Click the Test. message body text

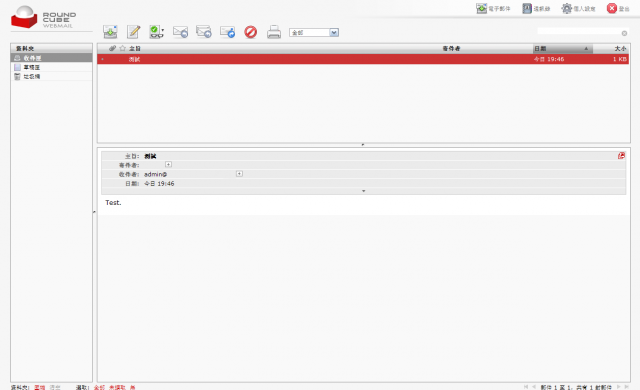pos(113,202)
